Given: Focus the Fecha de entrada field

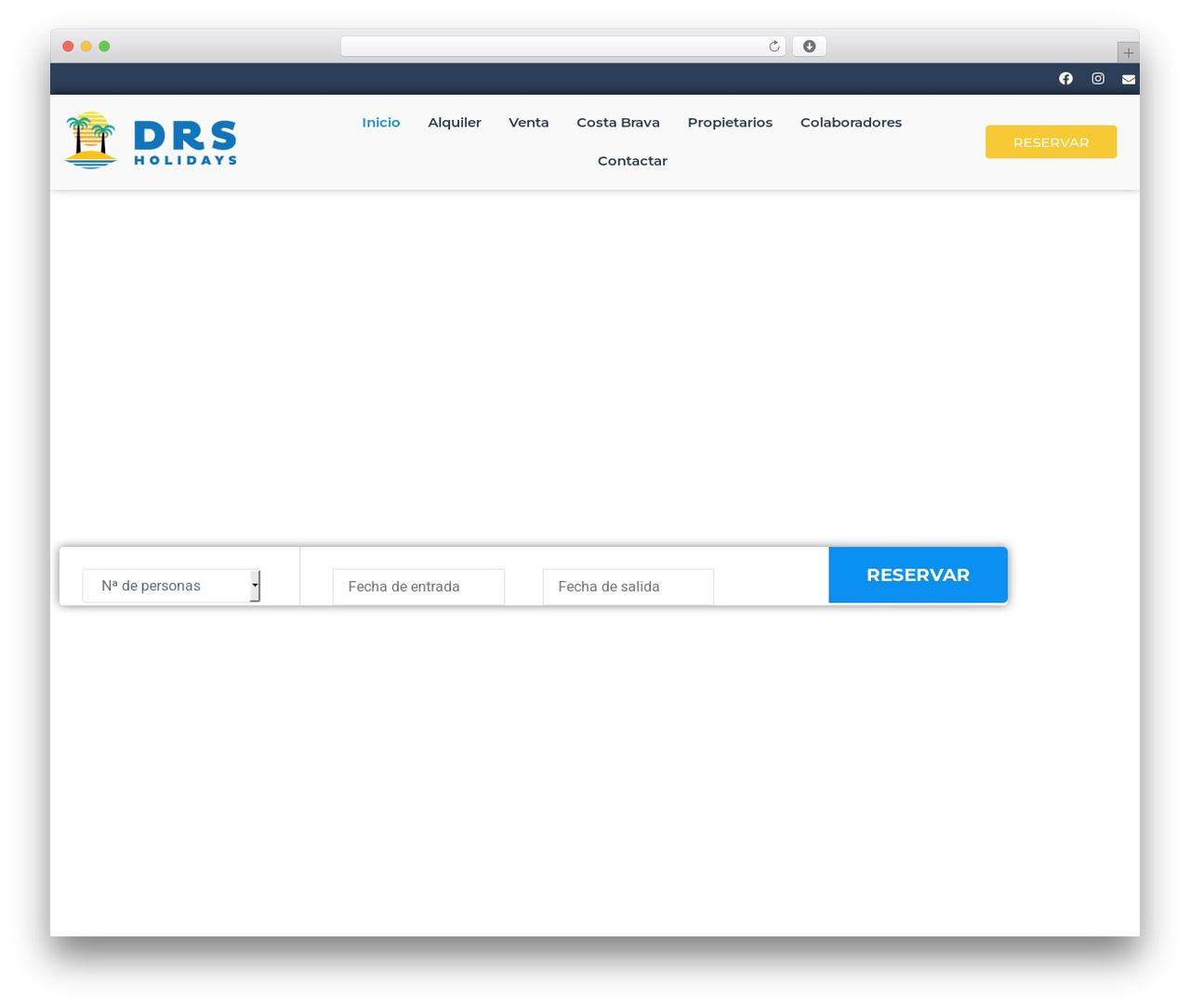Looking at the screenshot, I should [x=418, y=587].
